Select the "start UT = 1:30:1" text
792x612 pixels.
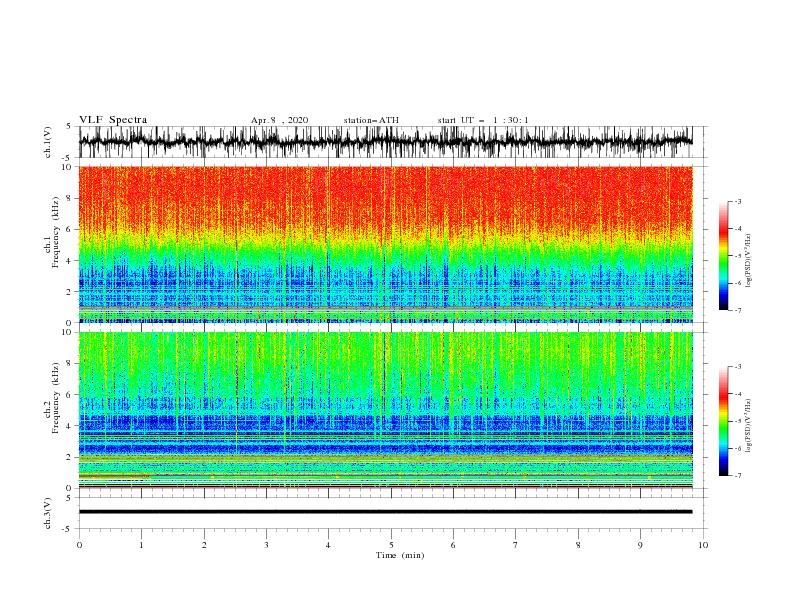coord(483,120)
